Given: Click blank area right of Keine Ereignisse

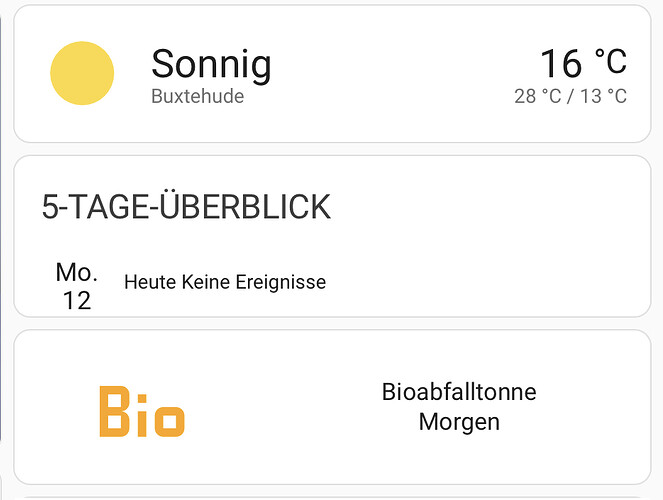Looking at the screenshot, I should (x=480, y=282).
